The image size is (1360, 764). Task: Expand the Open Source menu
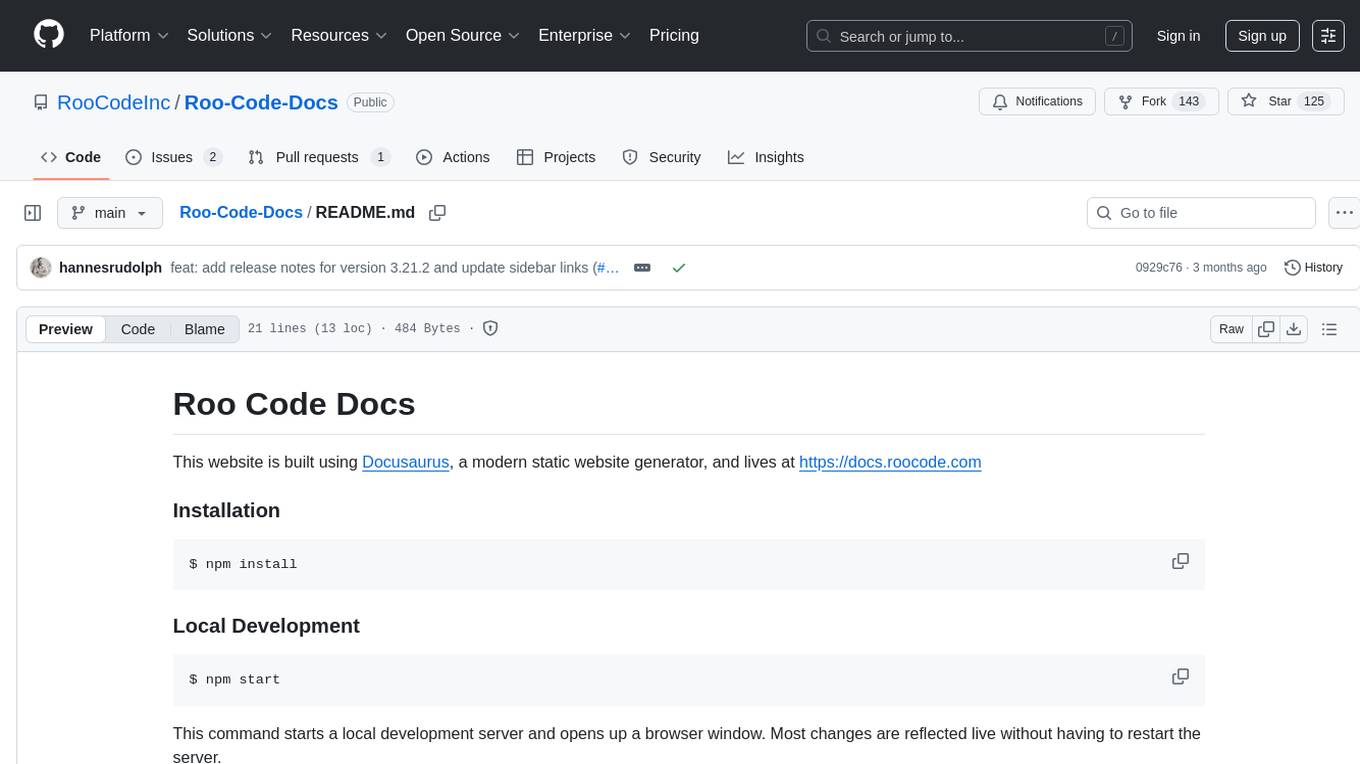point(463,35)
